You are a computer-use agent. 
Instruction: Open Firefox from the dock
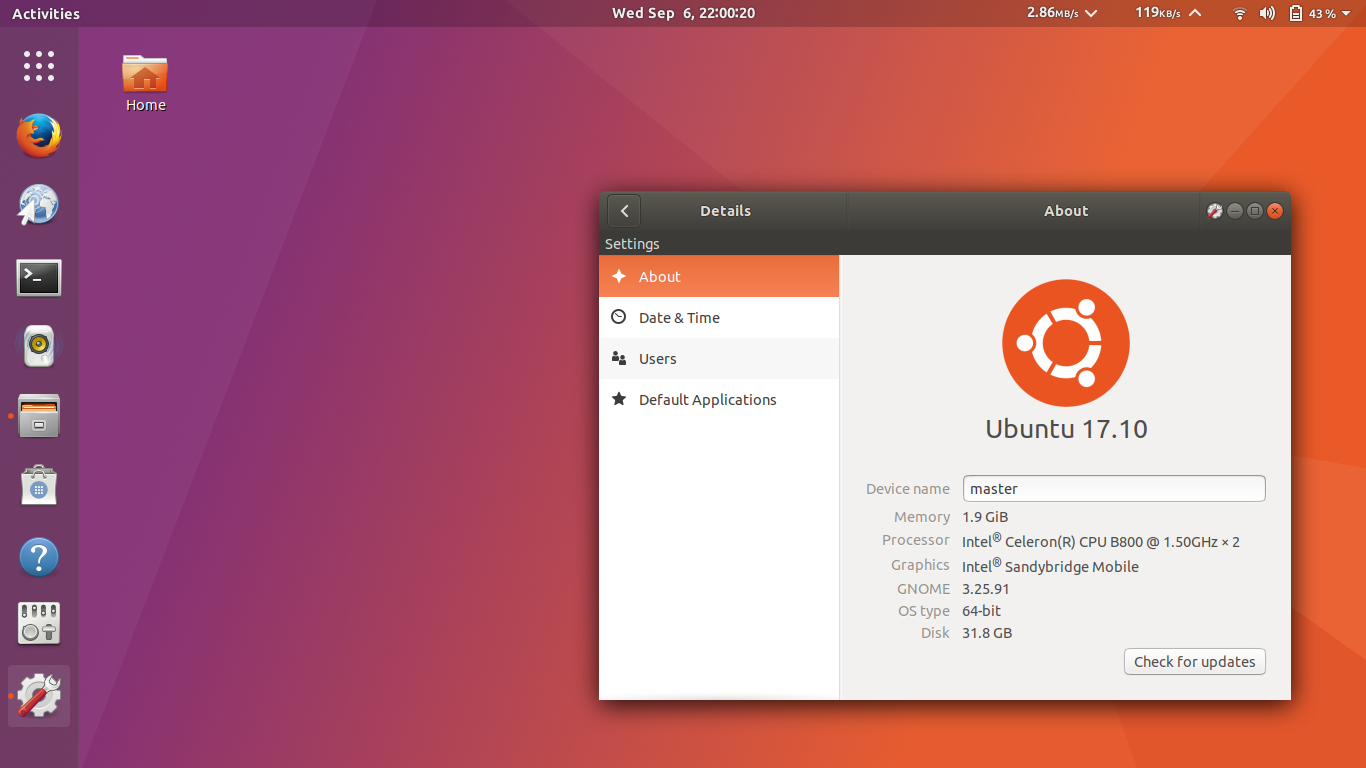click(38, 136)
